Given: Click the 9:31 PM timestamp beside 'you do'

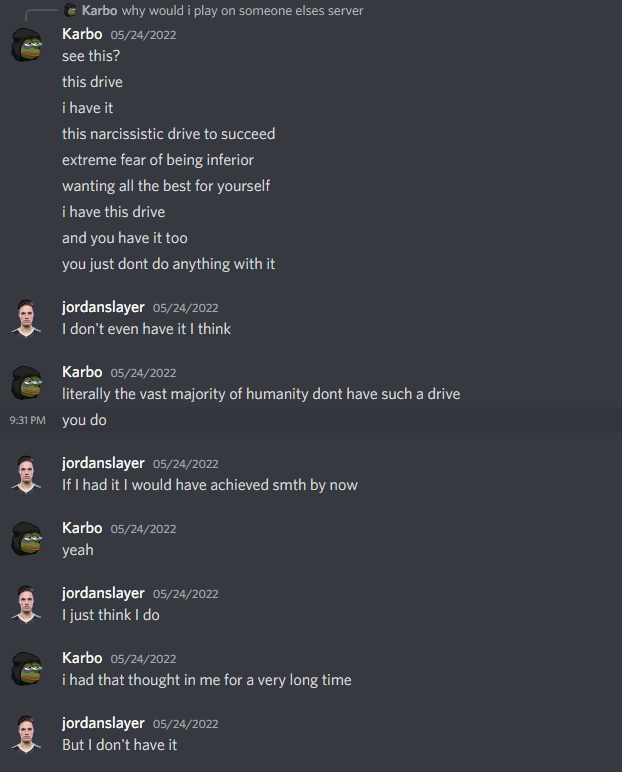Looking at the screenshot, I should [x=28, y=420].
